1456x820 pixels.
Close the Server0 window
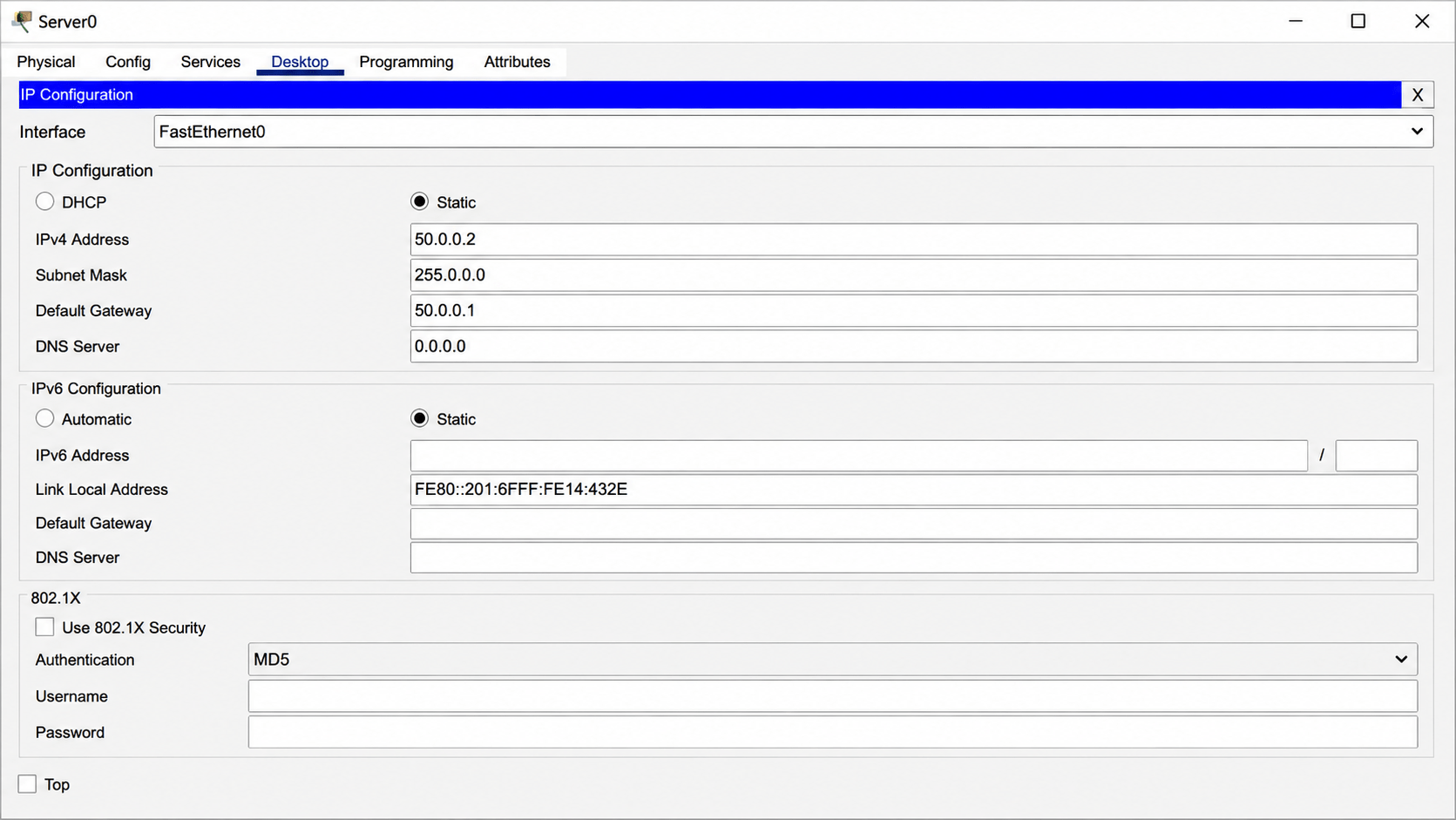[1421, 21]
